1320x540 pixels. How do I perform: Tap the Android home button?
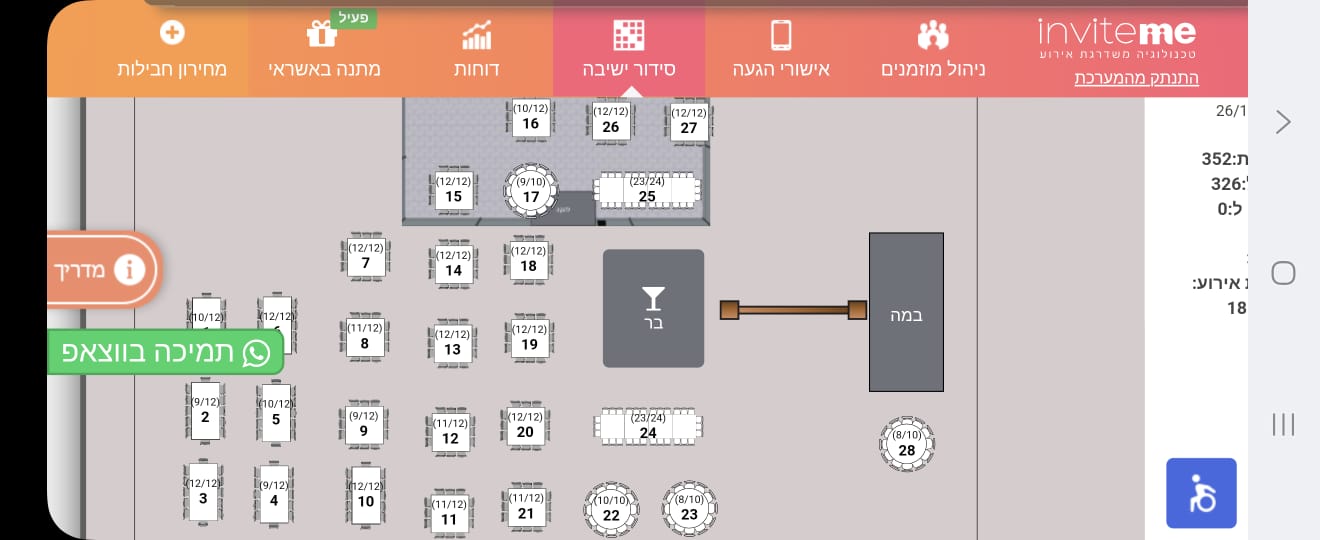click(x=1283, y=273)
